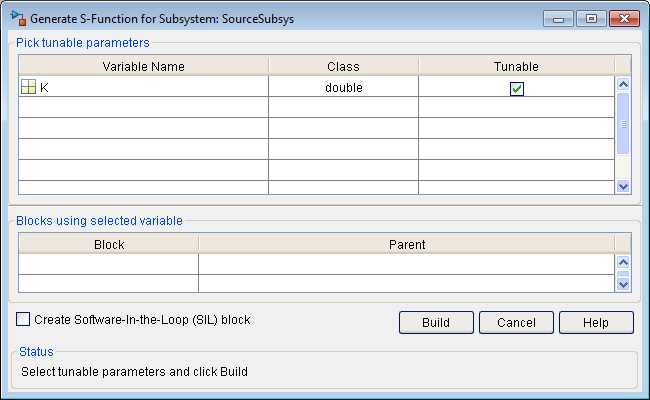Select the double class cell for K

343,88
